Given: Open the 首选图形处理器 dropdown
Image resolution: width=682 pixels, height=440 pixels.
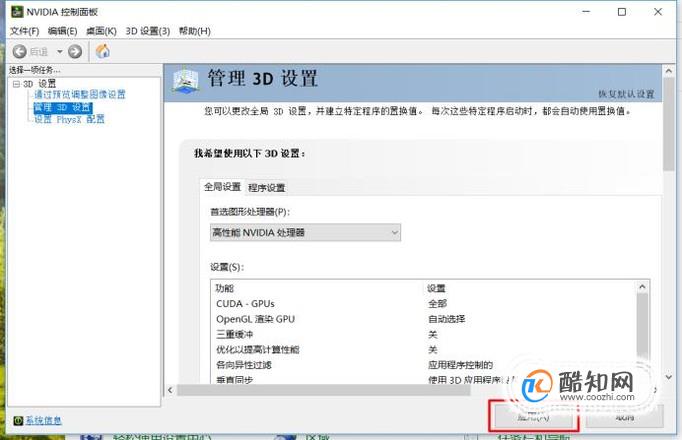Looking at the screenshot, I should 305,233.
